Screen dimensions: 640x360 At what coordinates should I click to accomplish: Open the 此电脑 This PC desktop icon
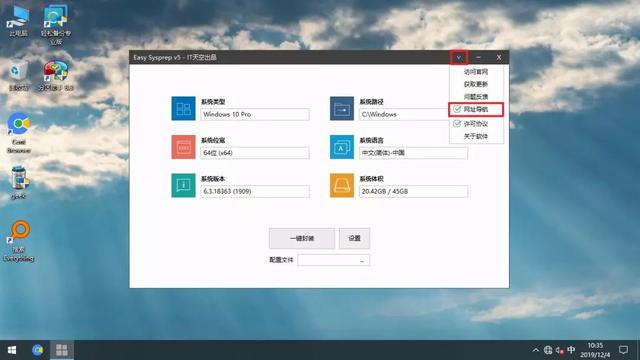click(x=18, y=21)
